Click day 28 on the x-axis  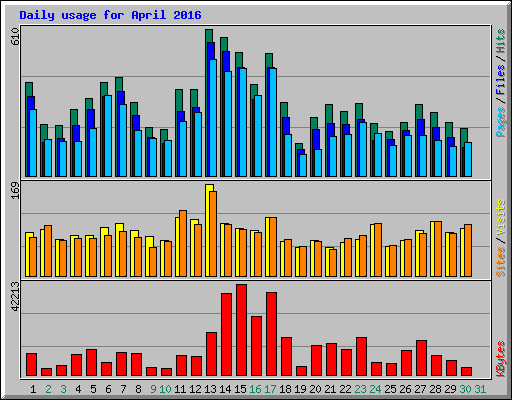click(435, 389)
